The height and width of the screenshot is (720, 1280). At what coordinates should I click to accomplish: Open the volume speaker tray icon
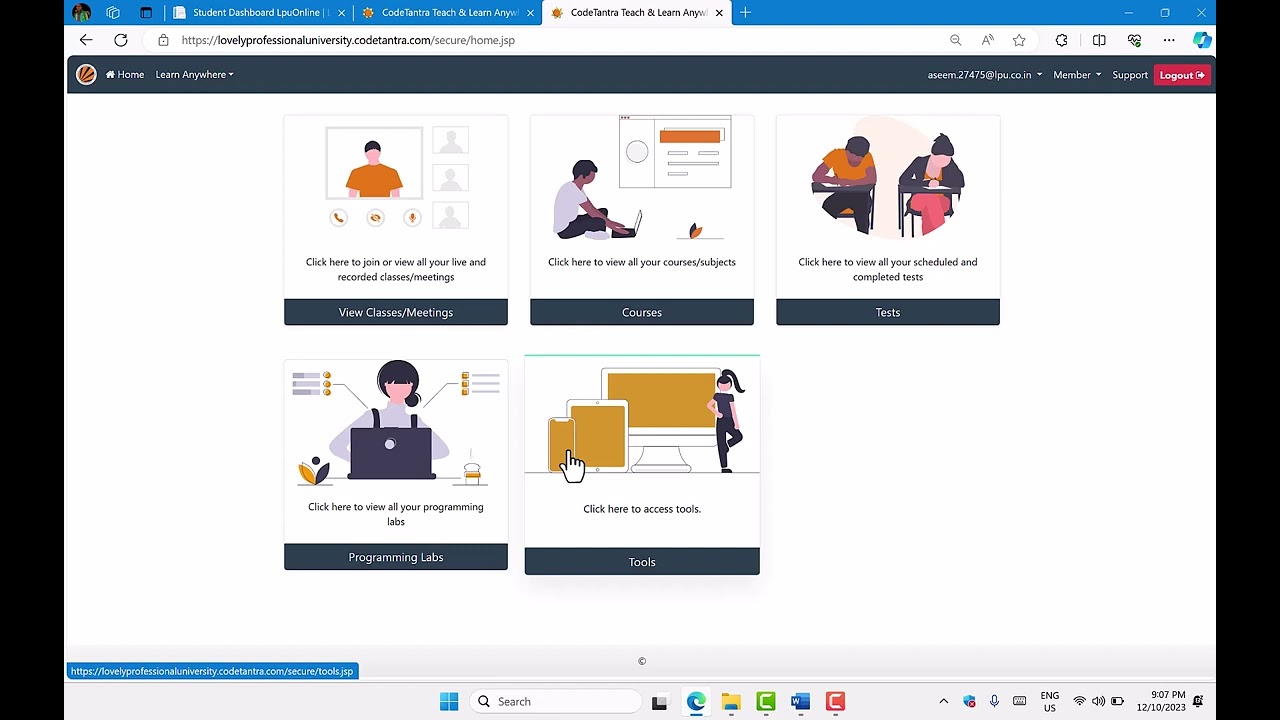point(1098,702)
